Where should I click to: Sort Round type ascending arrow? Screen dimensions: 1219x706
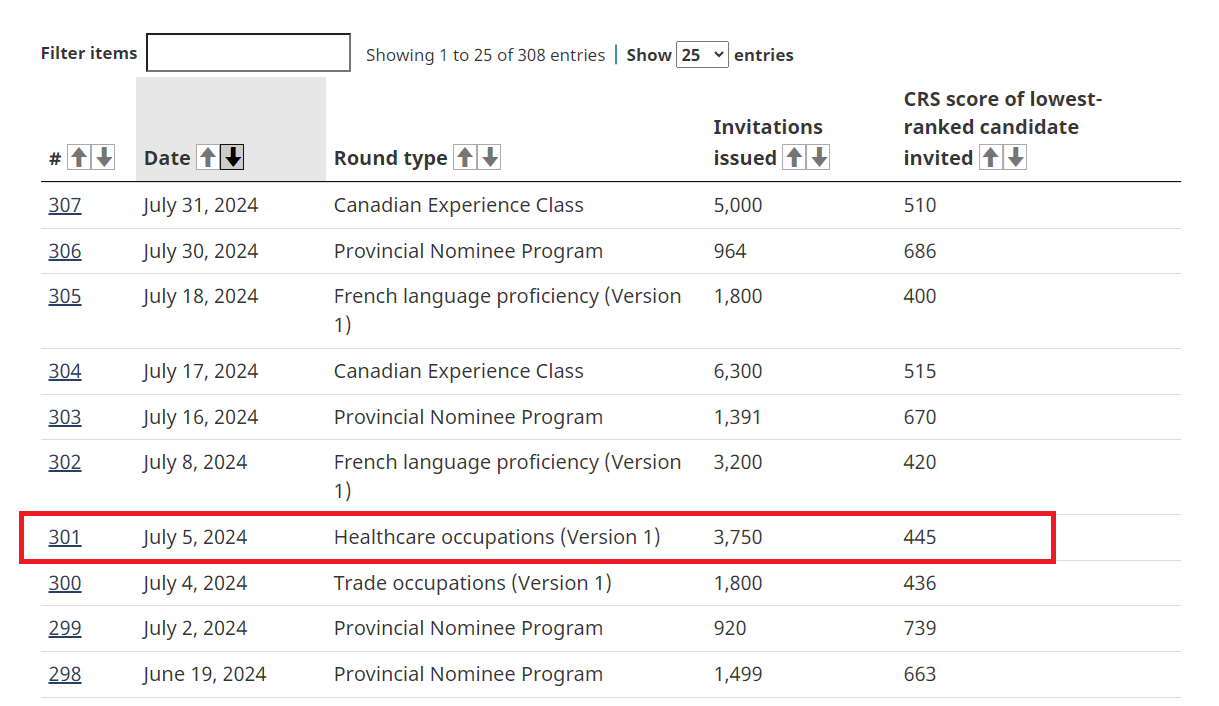(x=464, y=157)
